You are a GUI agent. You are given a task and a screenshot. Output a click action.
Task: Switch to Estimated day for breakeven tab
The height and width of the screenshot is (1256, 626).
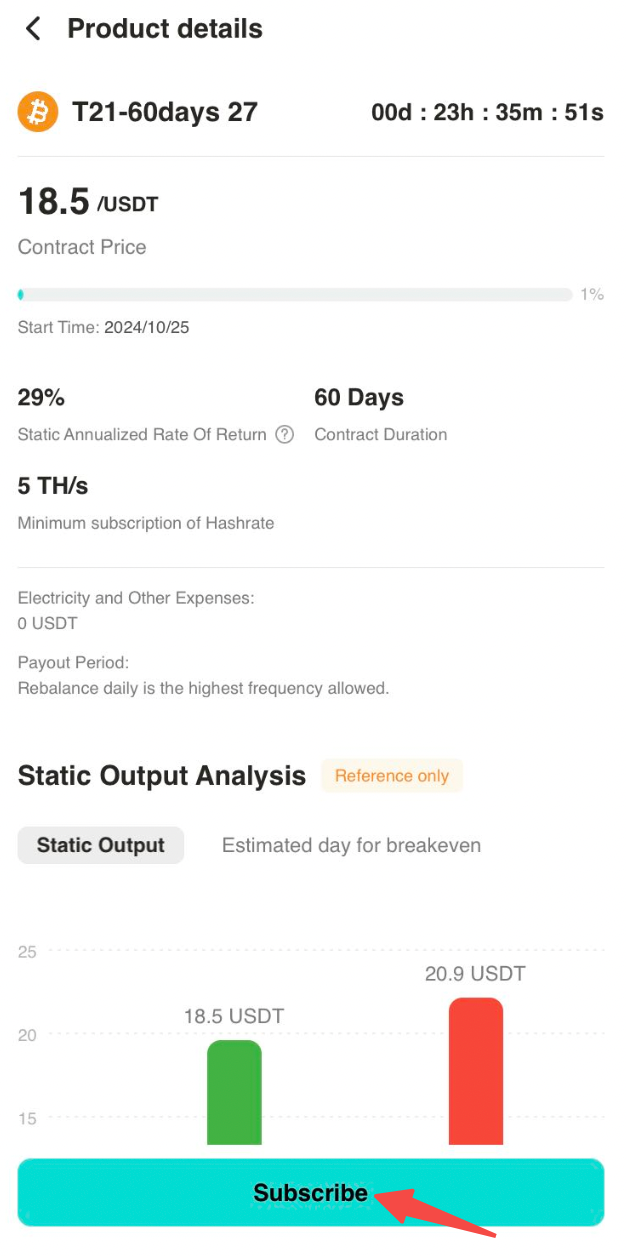(x=351, y=845)
